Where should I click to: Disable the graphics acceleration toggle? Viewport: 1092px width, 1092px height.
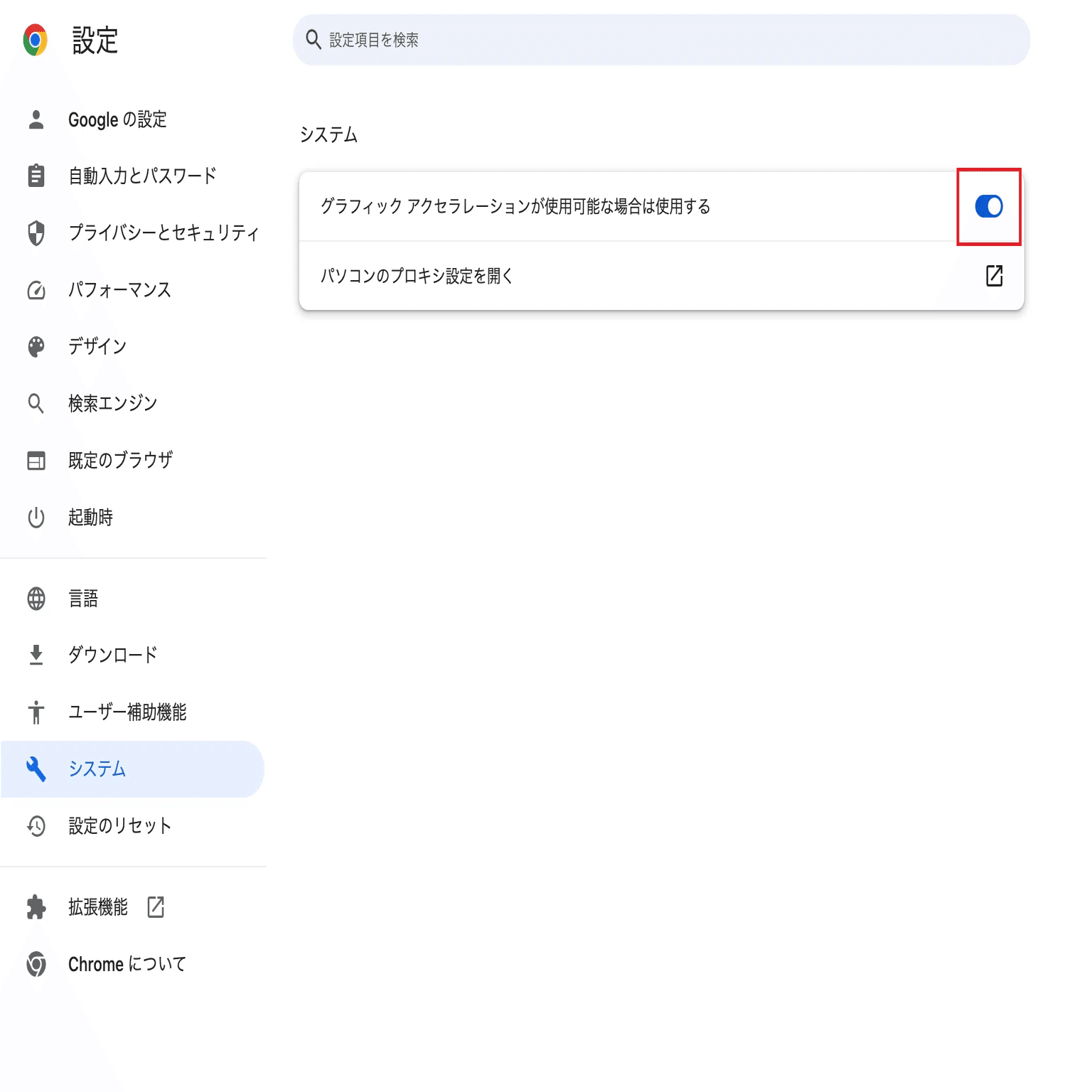988,206
